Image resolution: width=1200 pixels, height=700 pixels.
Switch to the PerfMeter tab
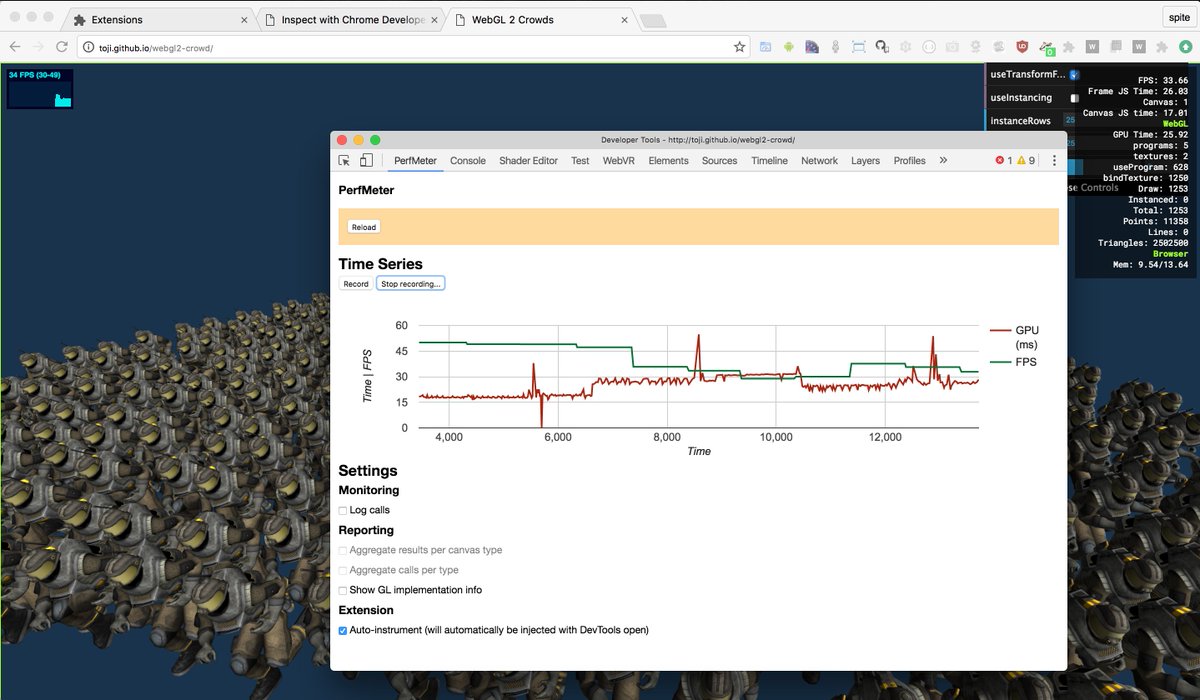[x=415, y=161]
